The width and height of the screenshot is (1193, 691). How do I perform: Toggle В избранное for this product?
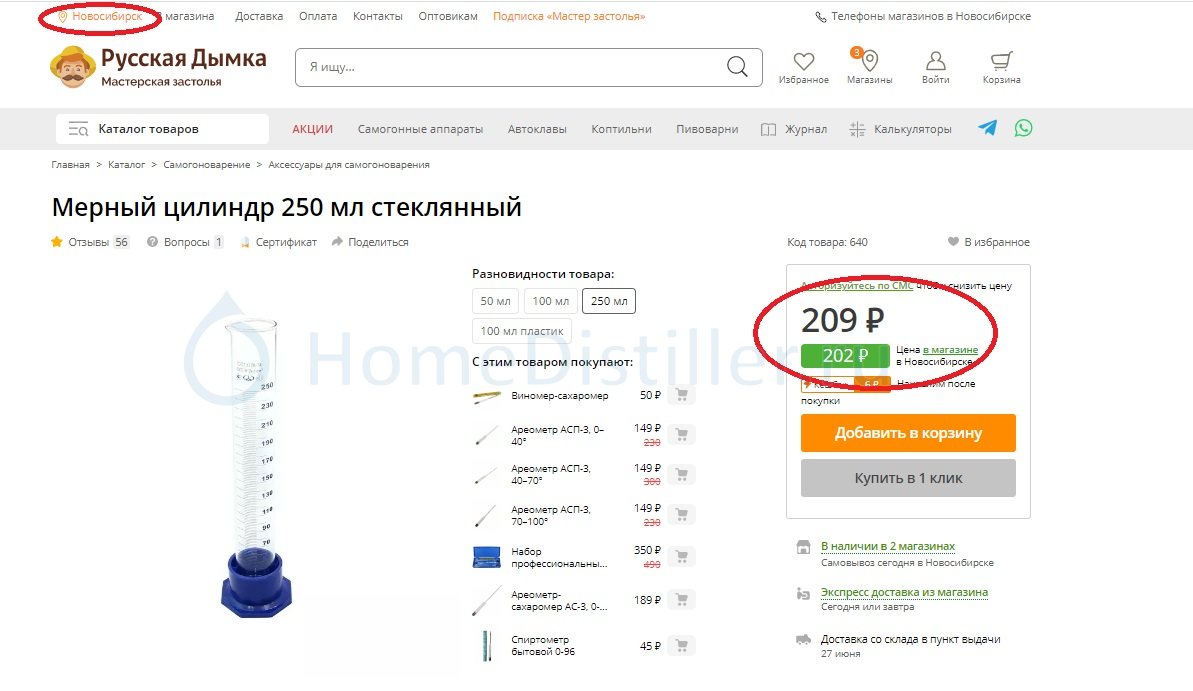pos(988,242)
